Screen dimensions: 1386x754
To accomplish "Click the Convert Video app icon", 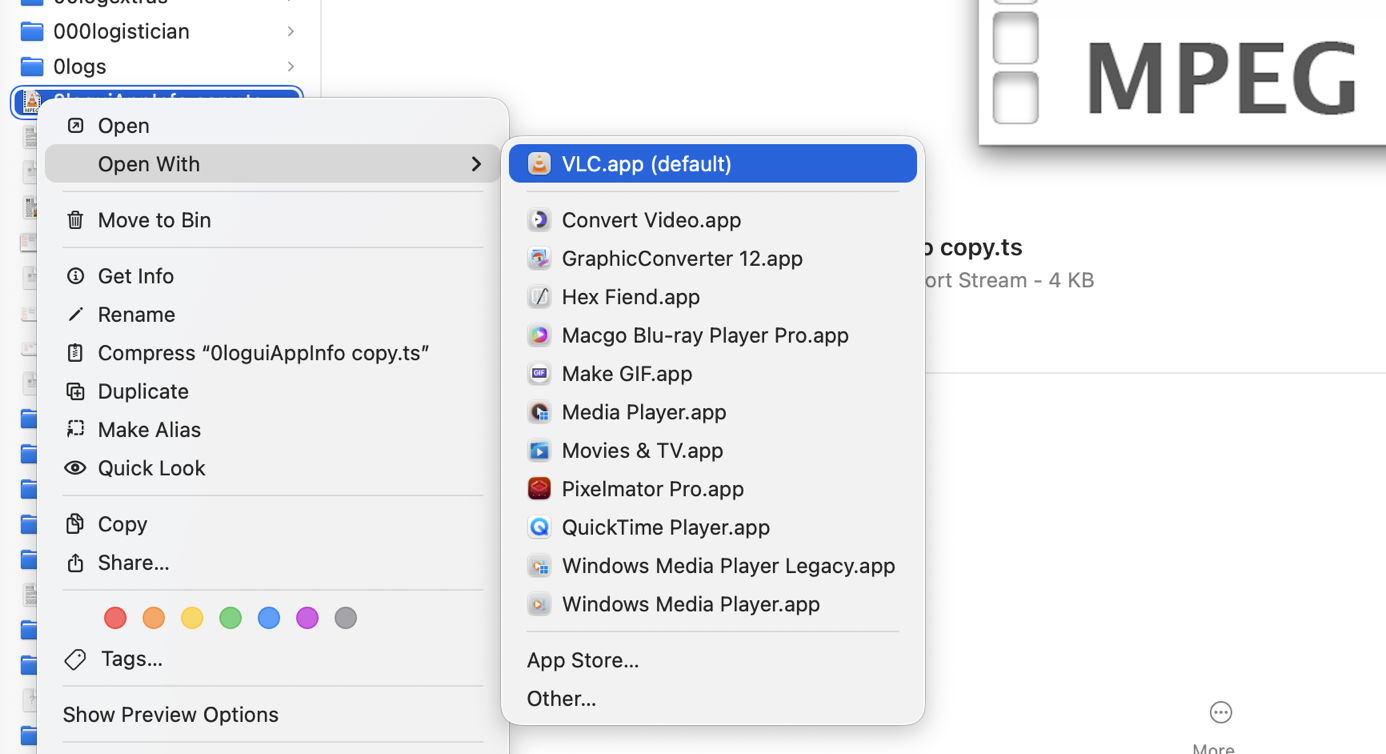I will 539,220.
